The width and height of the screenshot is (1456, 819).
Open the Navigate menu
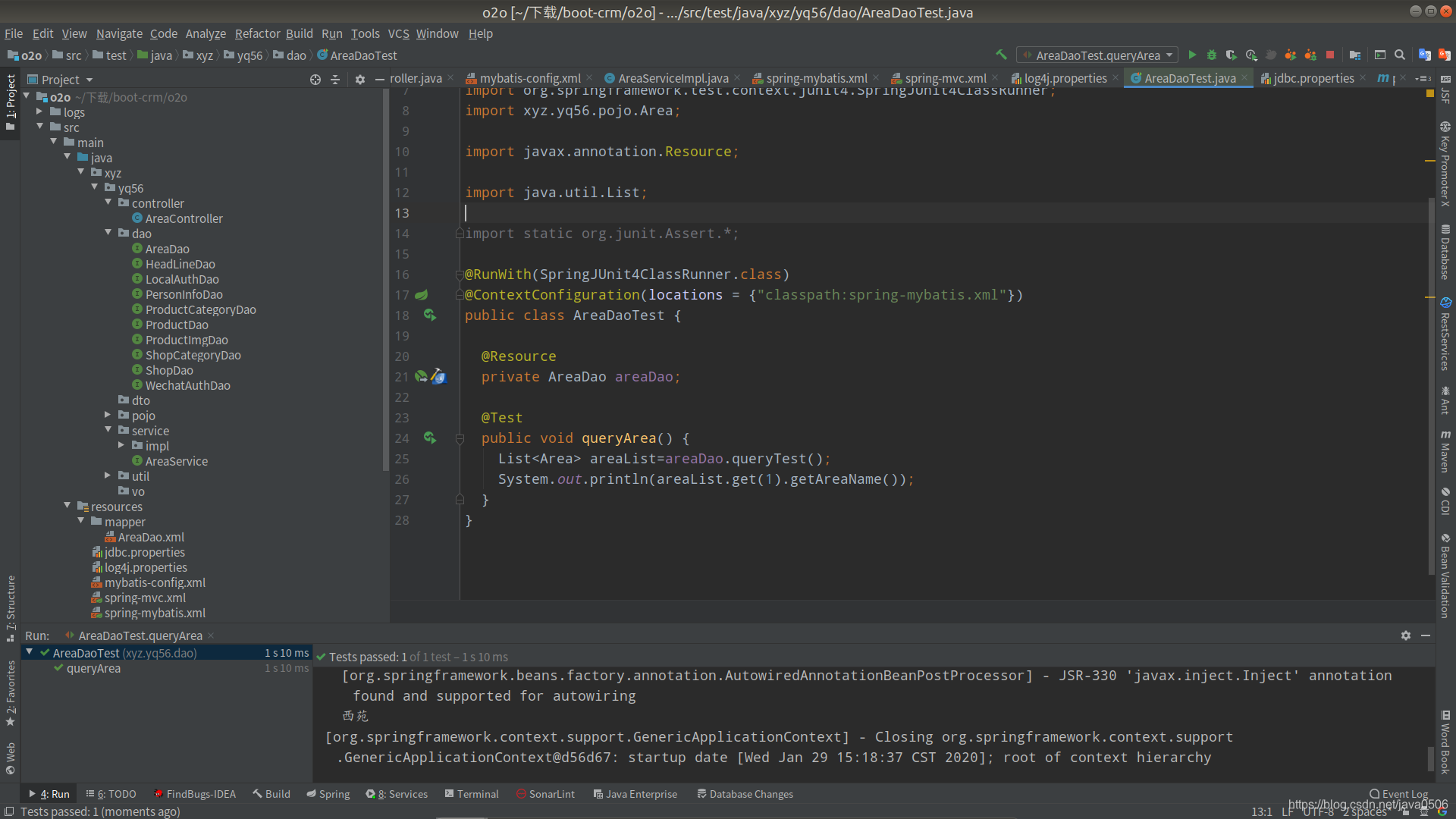(x=119, y=33)
